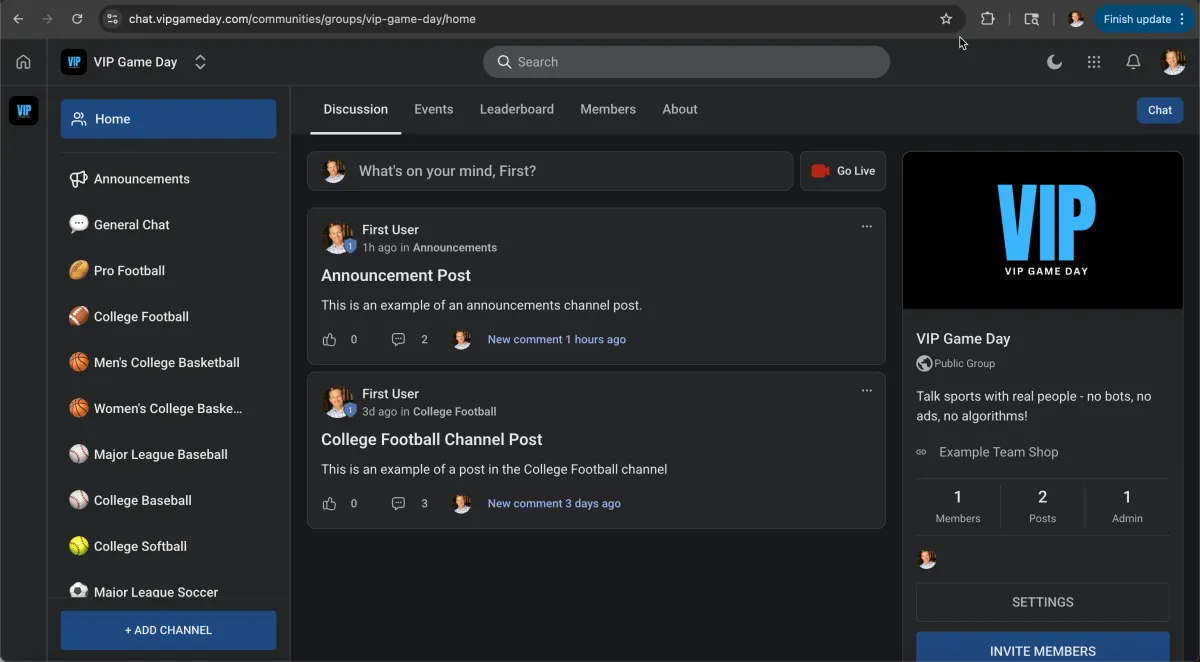
Task: Open the New comment 1 hours ago link
Action: pyautogui.click(x=557, y=340)
